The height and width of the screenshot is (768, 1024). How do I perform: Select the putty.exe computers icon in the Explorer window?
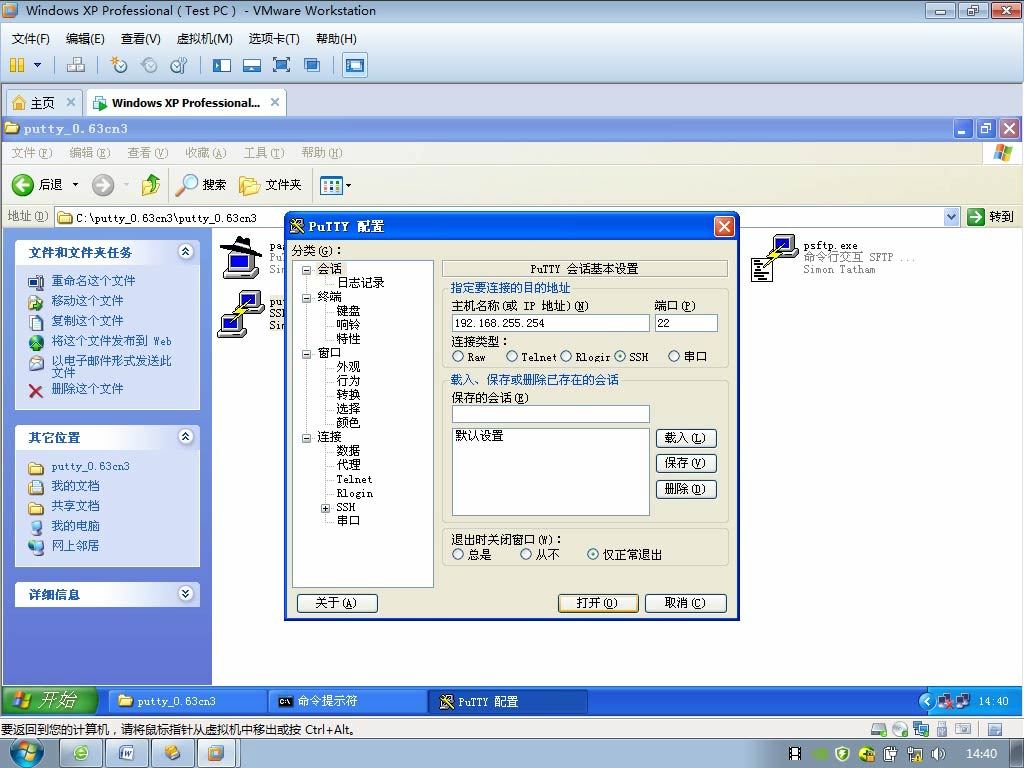pyautogui.click(x=240, y=313)
